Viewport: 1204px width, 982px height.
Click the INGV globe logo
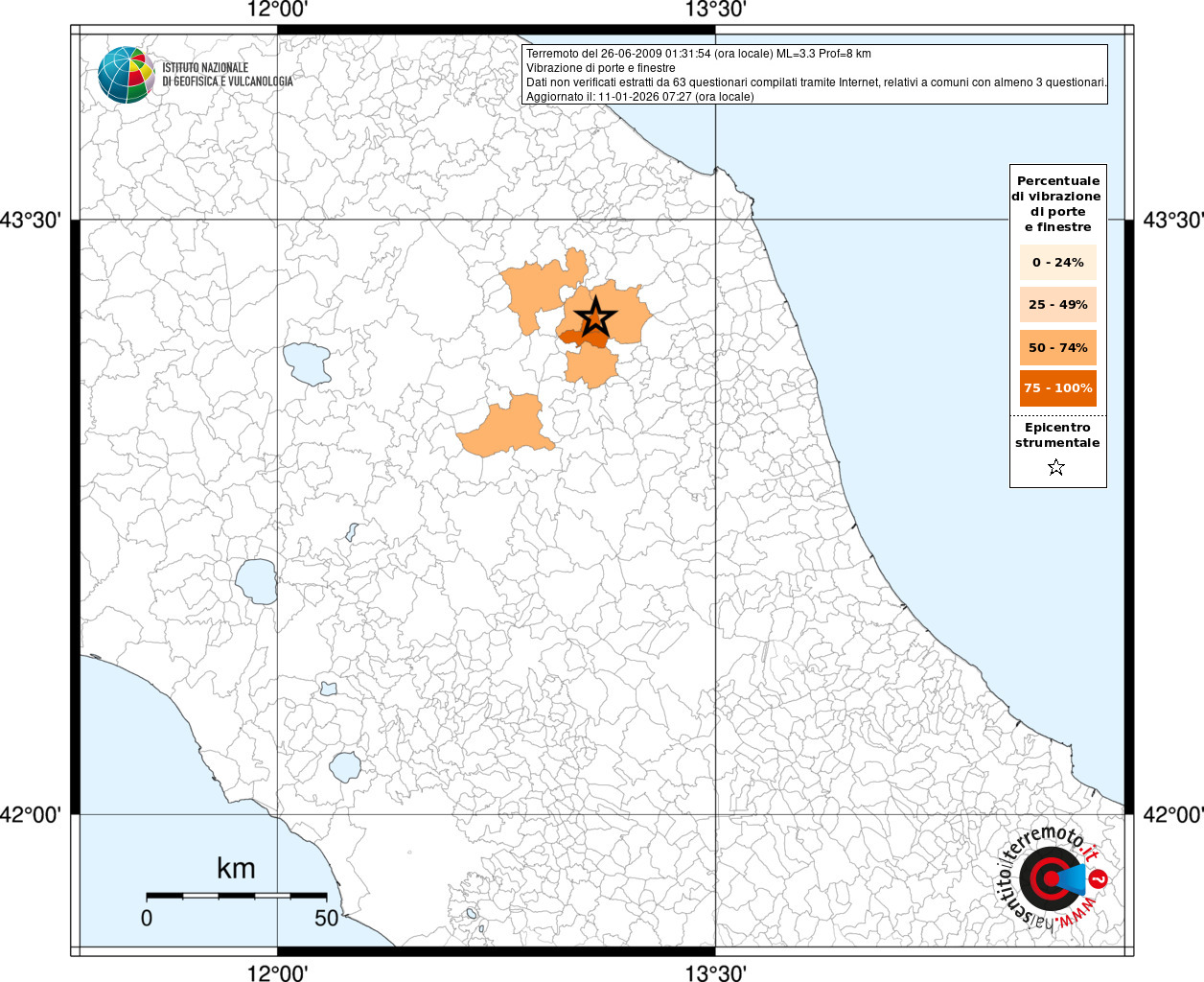pyautogui.click(x=126, y=74)
